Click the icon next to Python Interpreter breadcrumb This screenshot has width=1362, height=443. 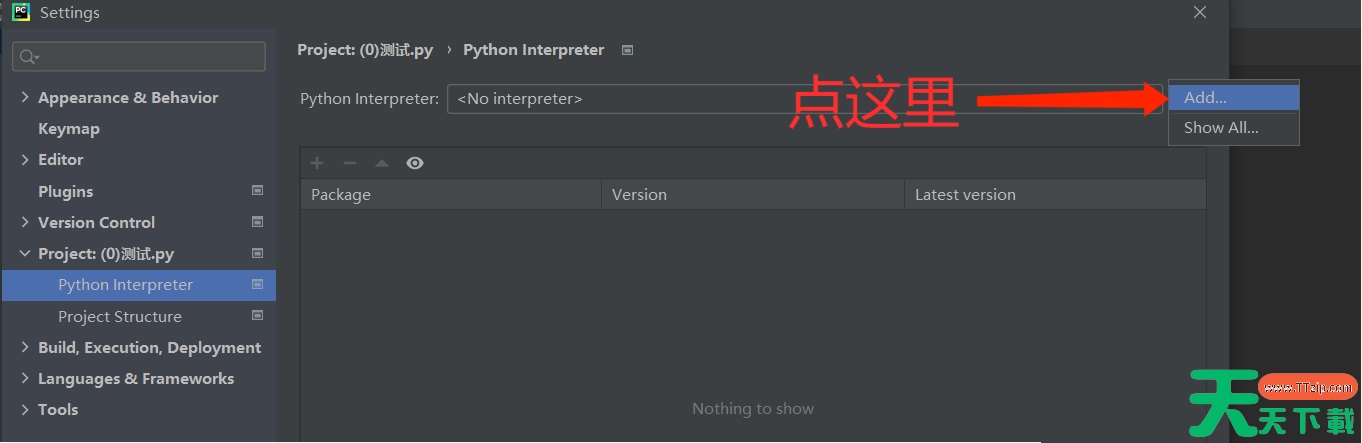[x=627, y=50]
